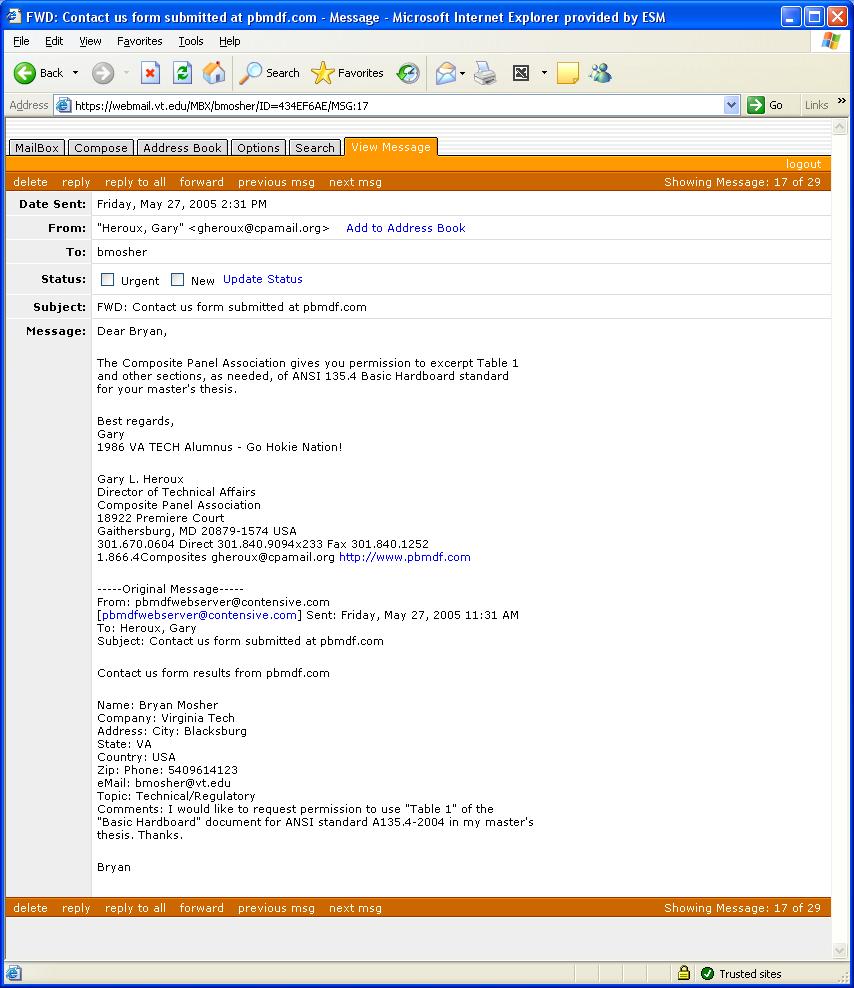The image size is (854, 988).
Task: Refresh the page with the green arrows icon
Action: tap(182, 73)
